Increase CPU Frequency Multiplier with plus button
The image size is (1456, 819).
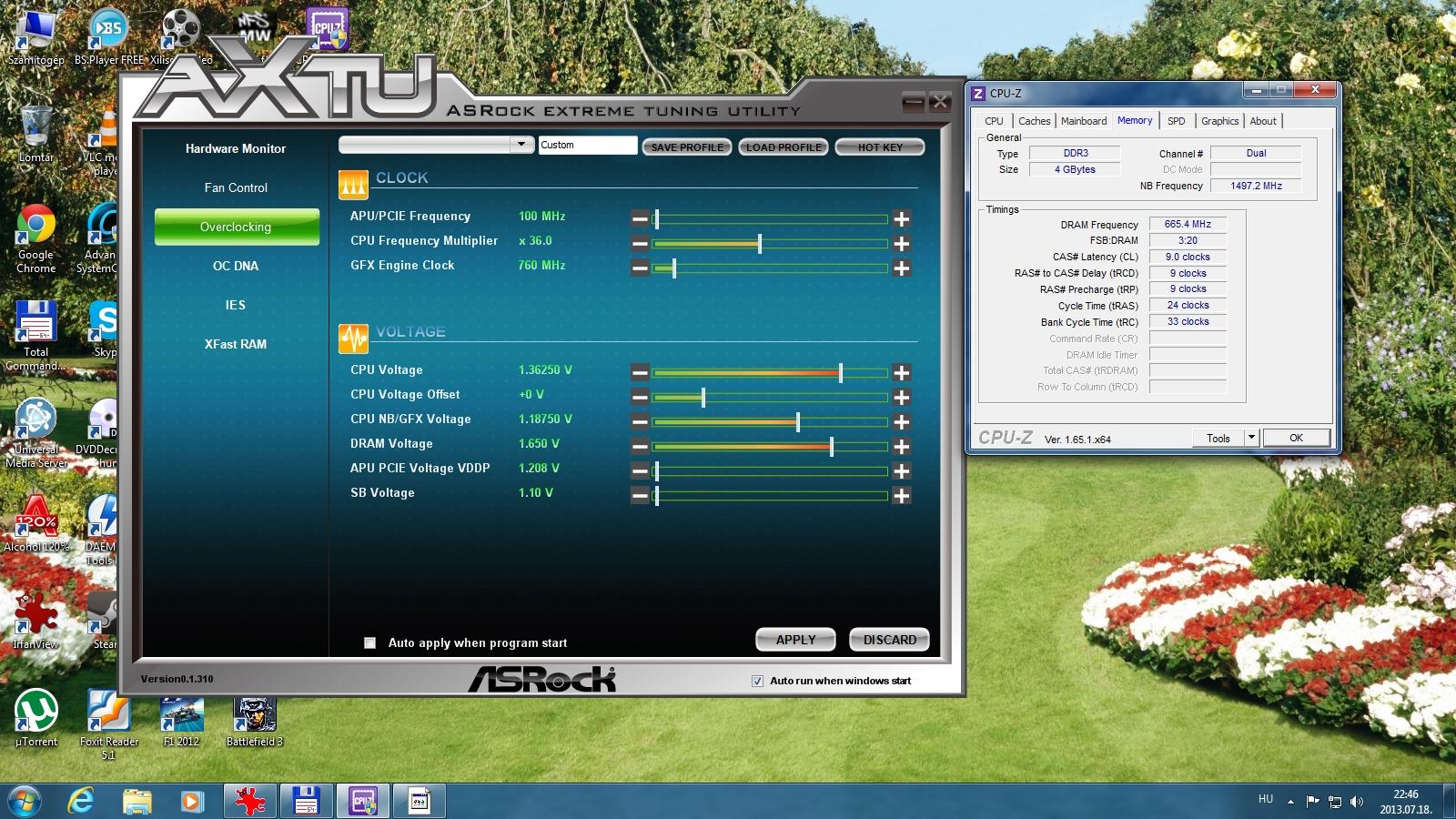coord(901,244)
